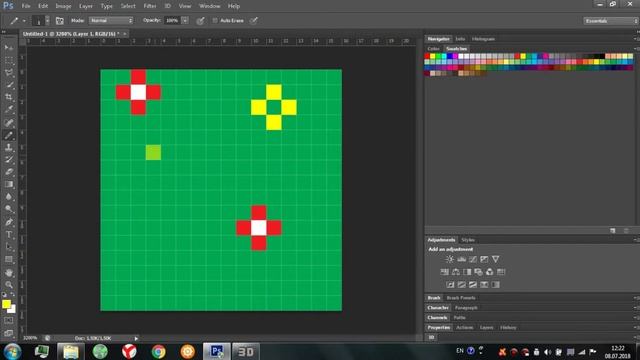
Task: Add an Invert adjustment
Action: click(x=450, y=284)
